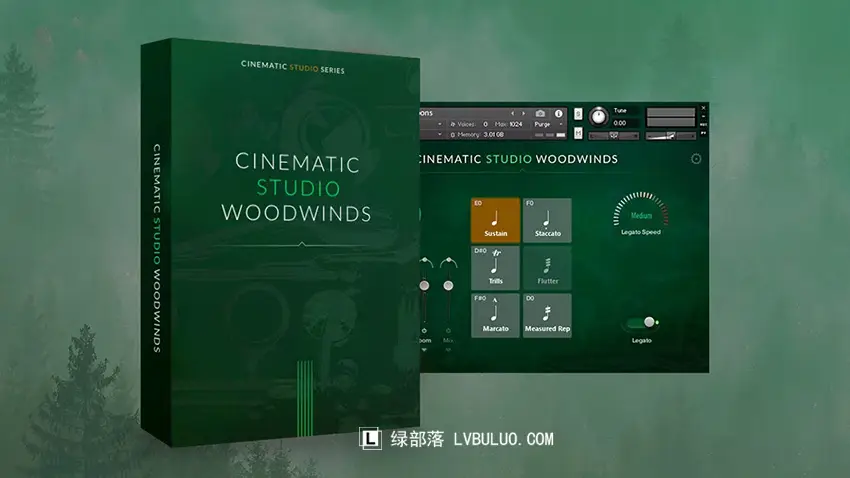Toggle the Legato switch
This screenshot has width=850, height=478.
[x=642, y=322]
